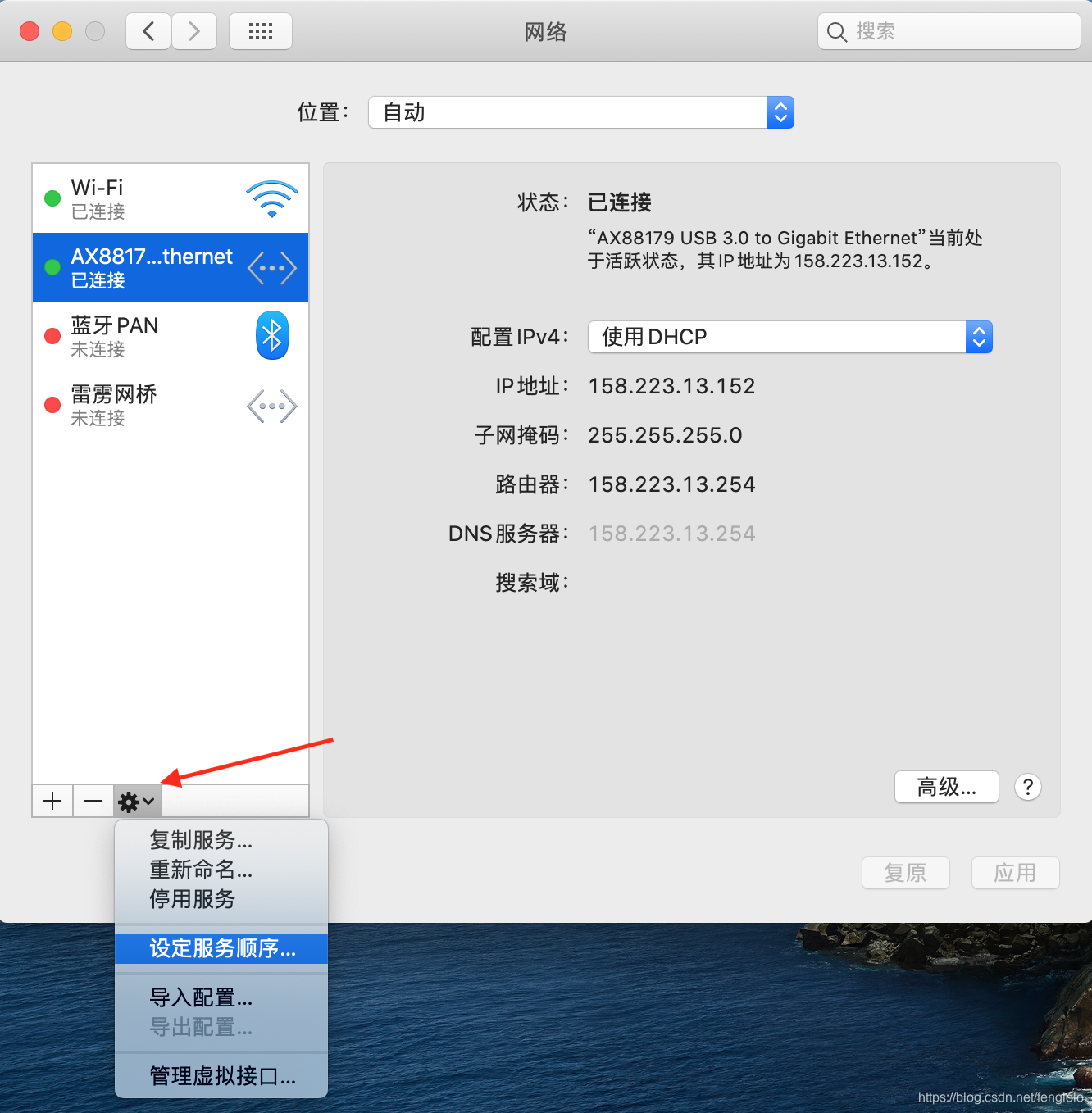
Task: Click the Show All grid icon in toolbar
Action: pyautogui.click(x=260, y=30)
